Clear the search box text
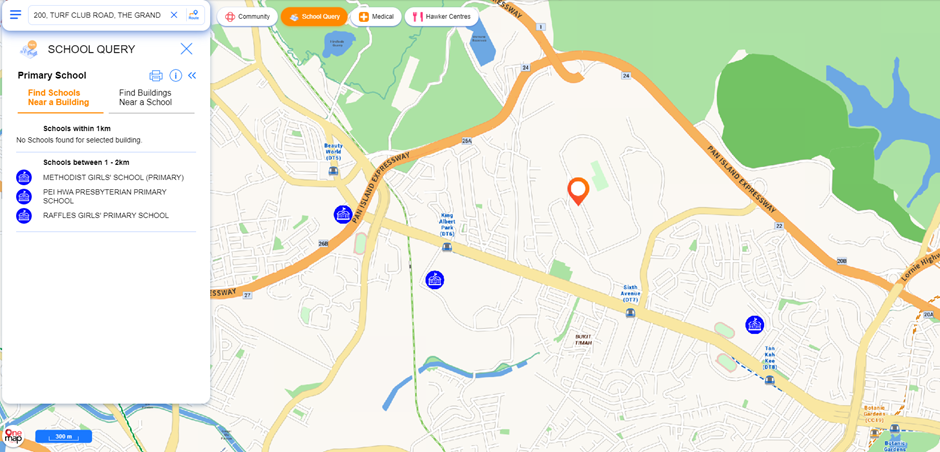Viewport: 940px width, 452px height. point(174,15)
